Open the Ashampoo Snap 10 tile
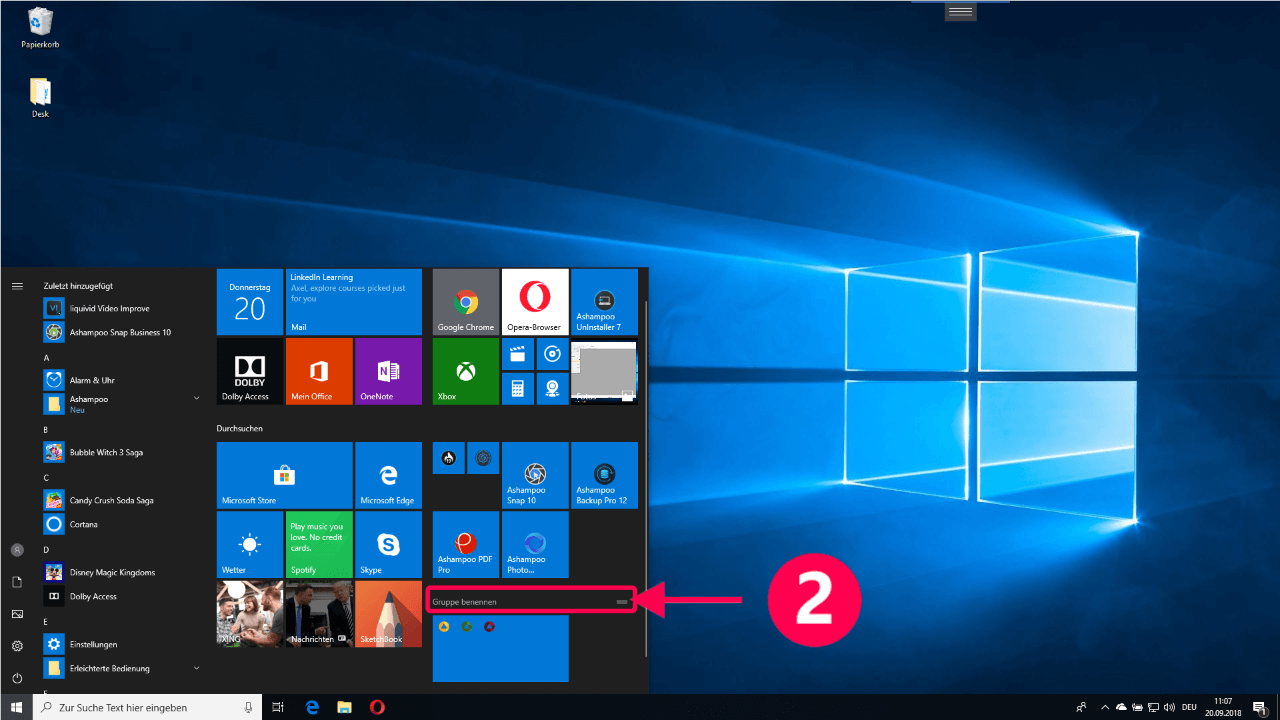Viewport: 1280px width, 720px height. [535, 475]
